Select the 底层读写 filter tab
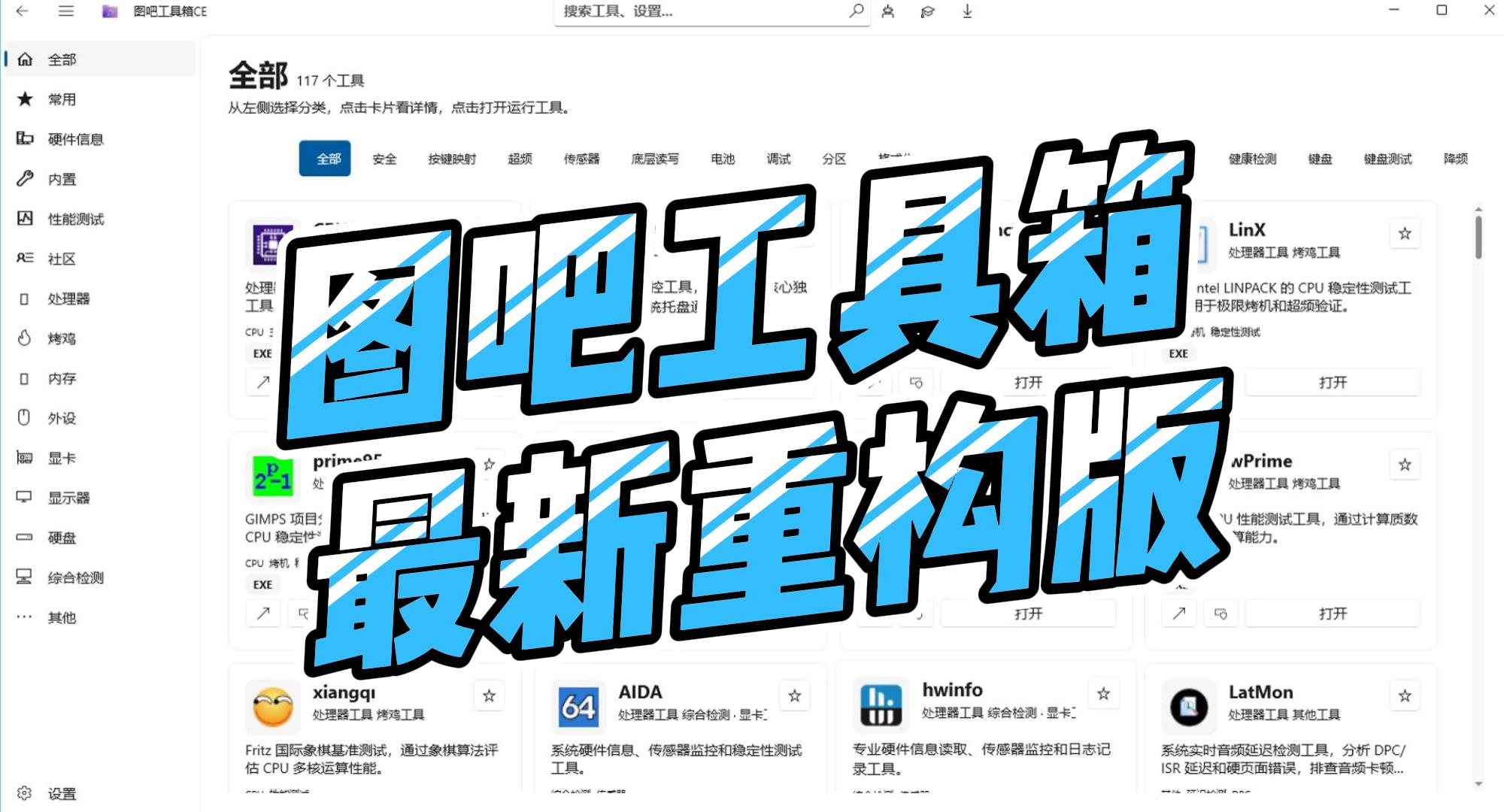 (x=655, y=159)
